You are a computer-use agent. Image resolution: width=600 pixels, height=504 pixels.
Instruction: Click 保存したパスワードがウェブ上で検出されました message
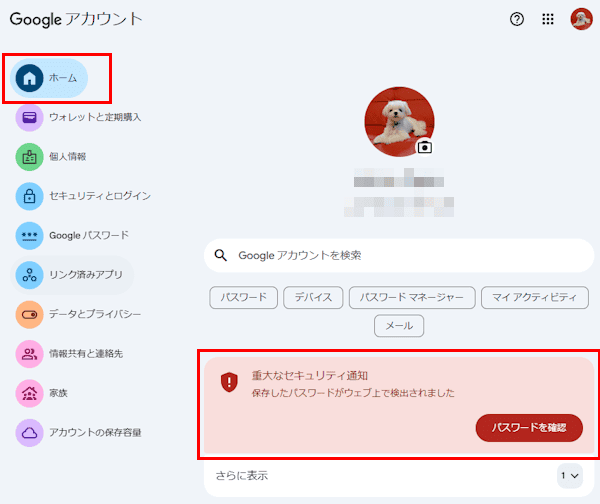(353, 393)
